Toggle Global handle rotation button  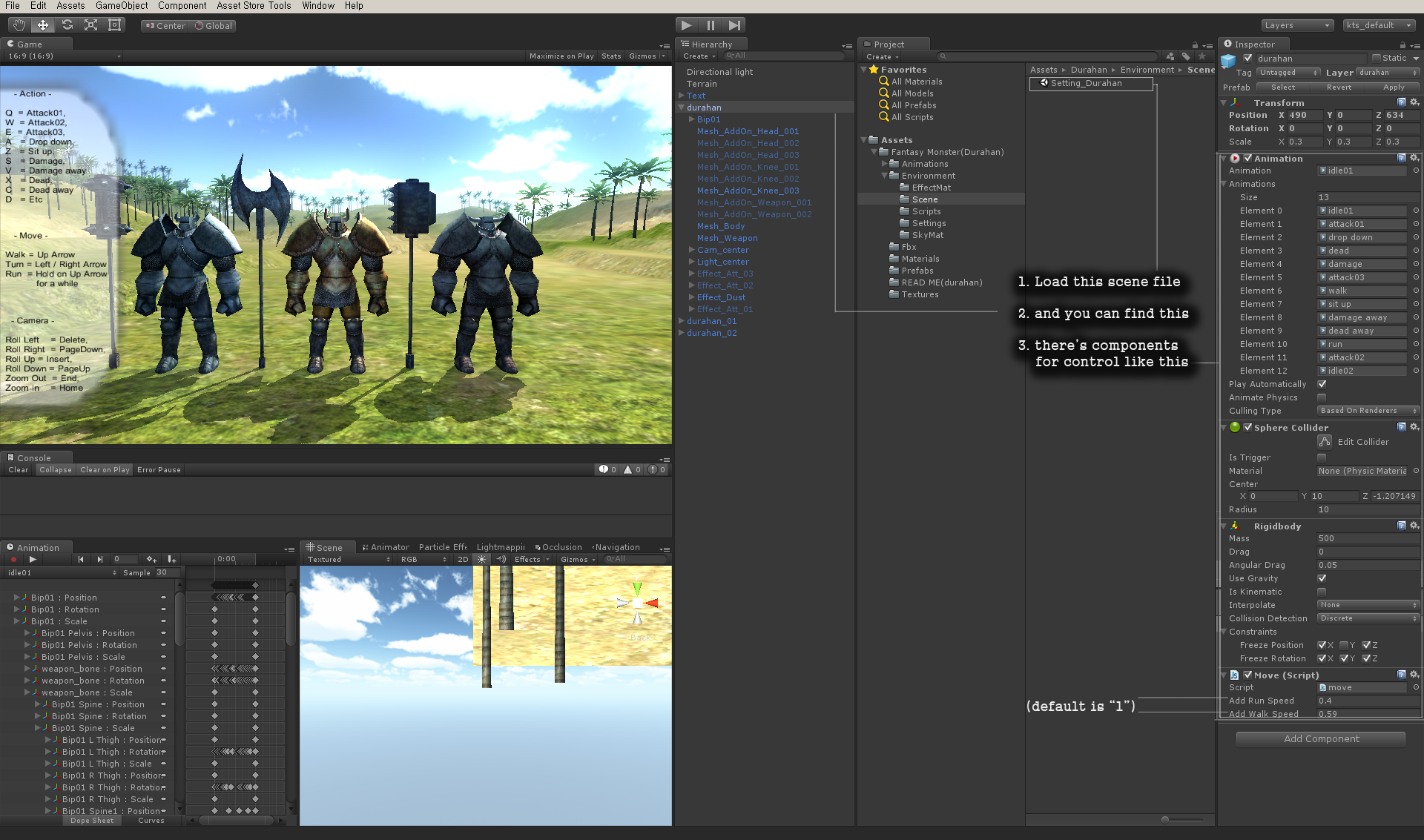[x=214, y=26]
